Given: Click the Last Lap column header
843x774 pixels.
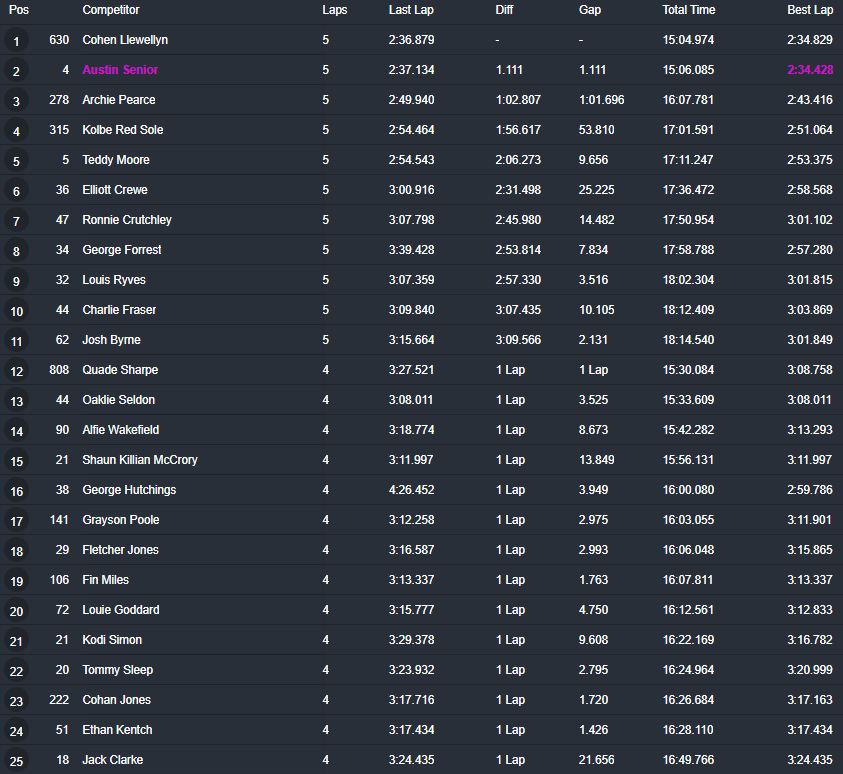Looking at the screenshot, I should [411, 10].
